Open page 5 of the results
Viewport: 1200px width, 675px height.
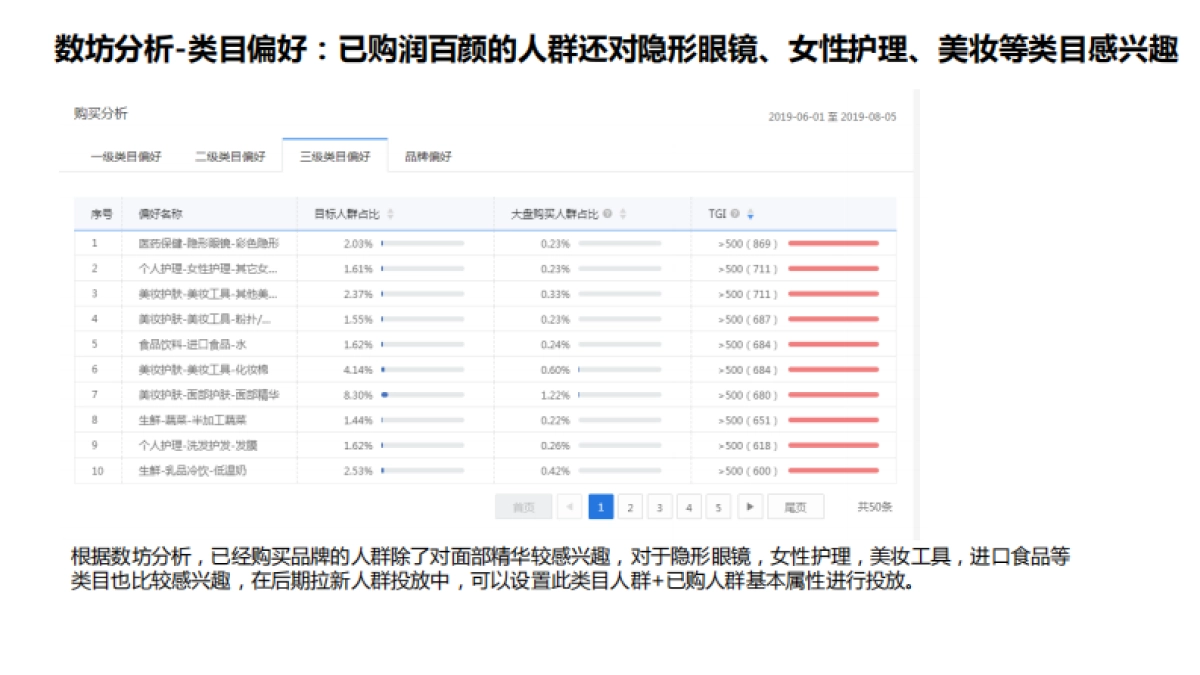[x=719, y=507]
